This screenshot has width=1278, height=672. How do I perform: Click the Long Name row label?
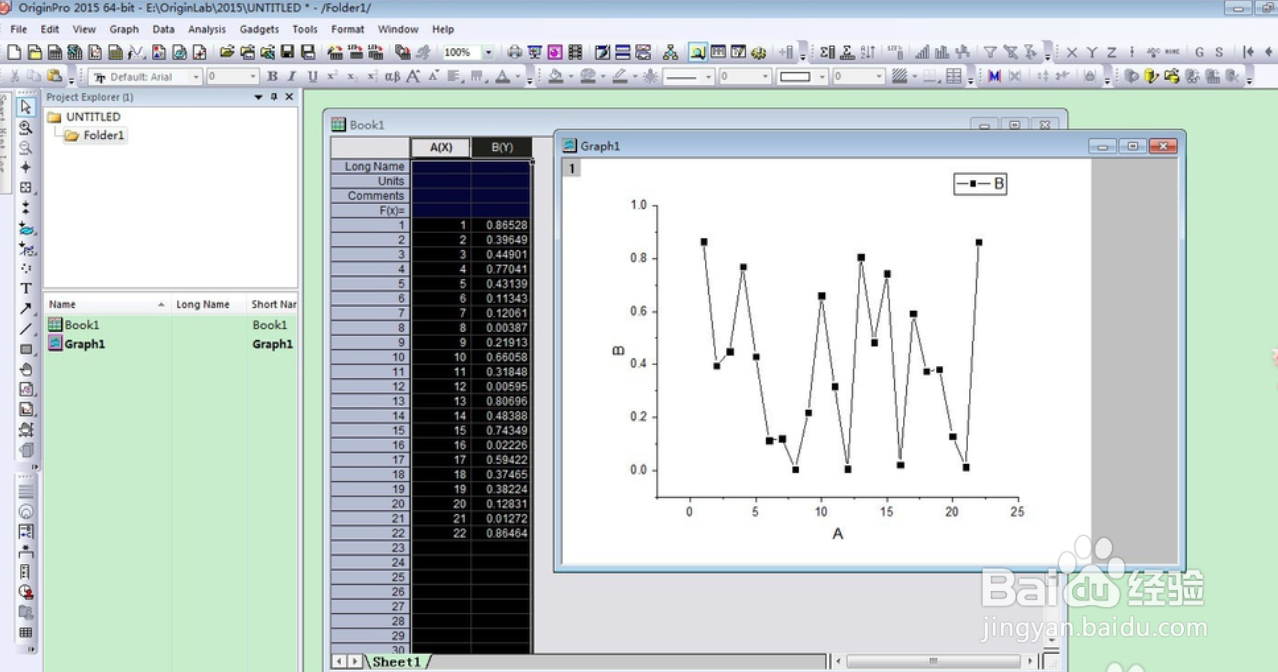[371, 166]
